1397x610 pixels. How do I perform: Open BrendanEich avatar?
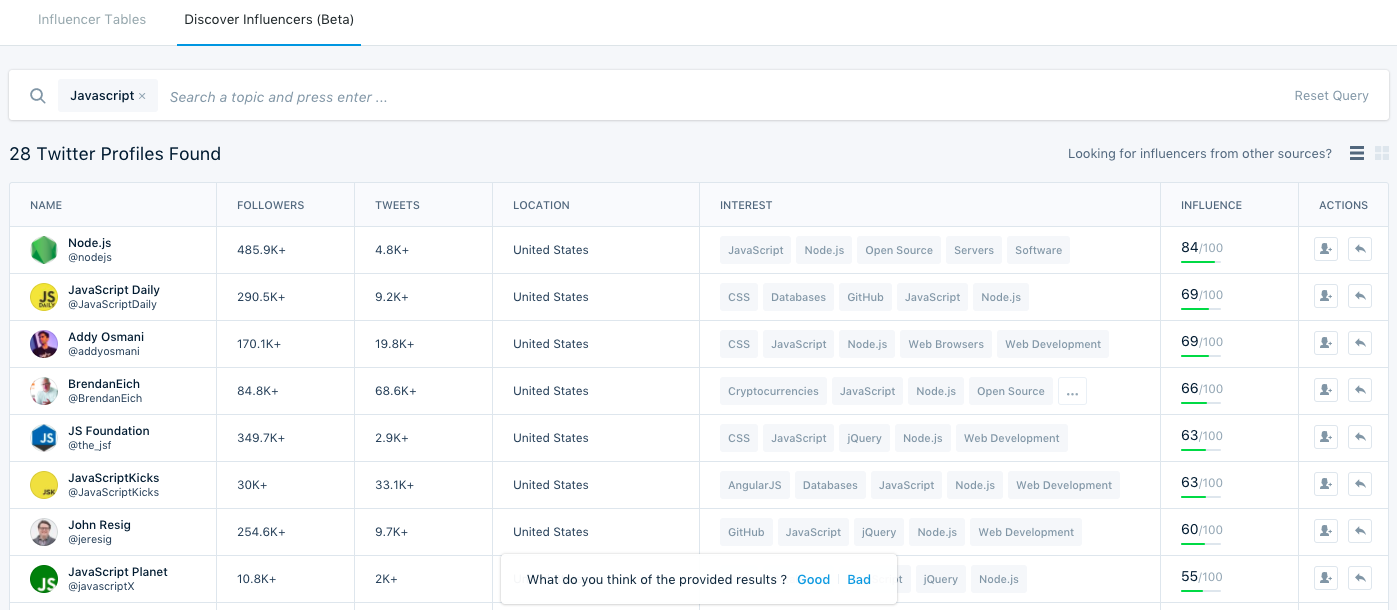44,391
